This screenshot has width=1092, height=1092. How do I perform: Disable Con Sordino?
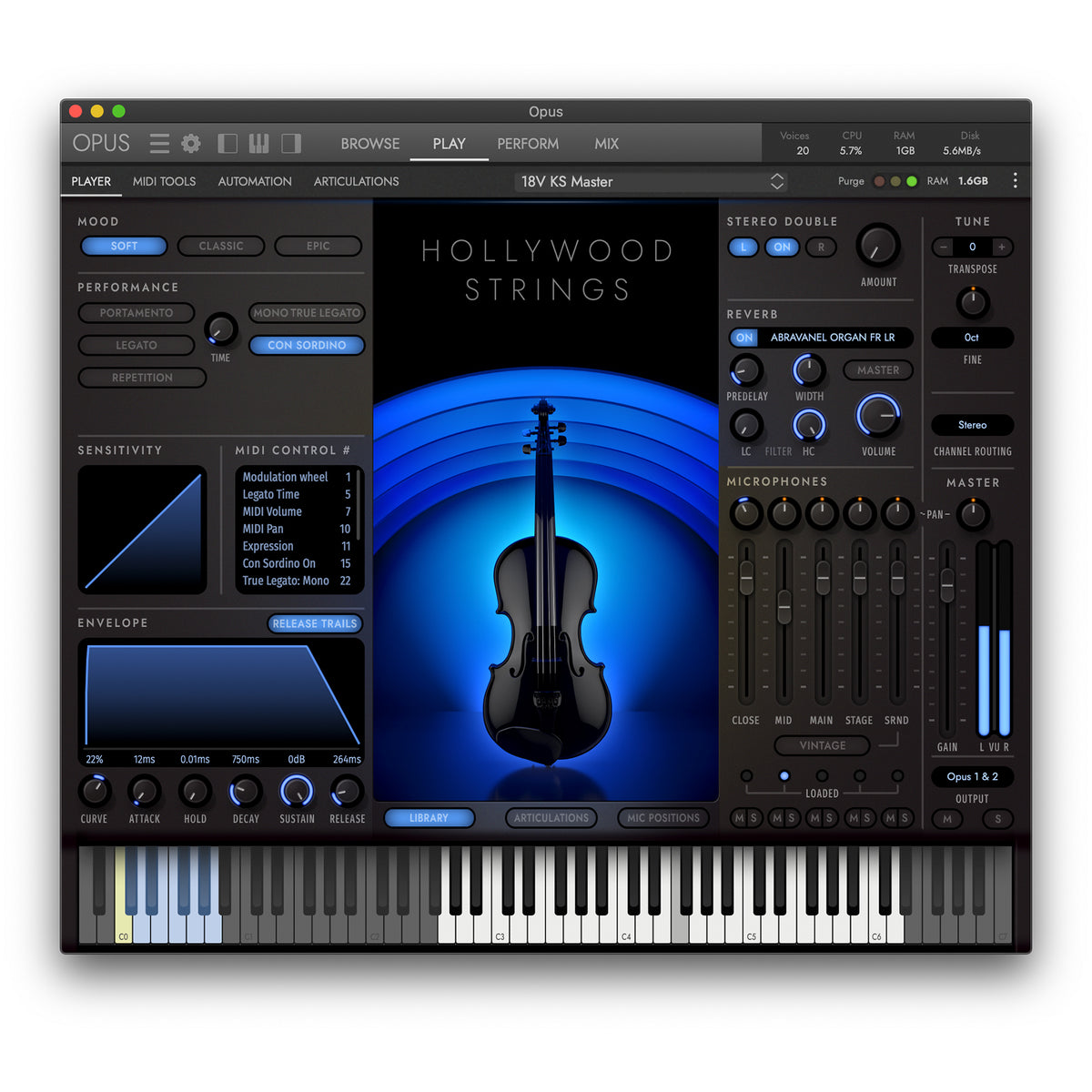(x=308, y=346)
